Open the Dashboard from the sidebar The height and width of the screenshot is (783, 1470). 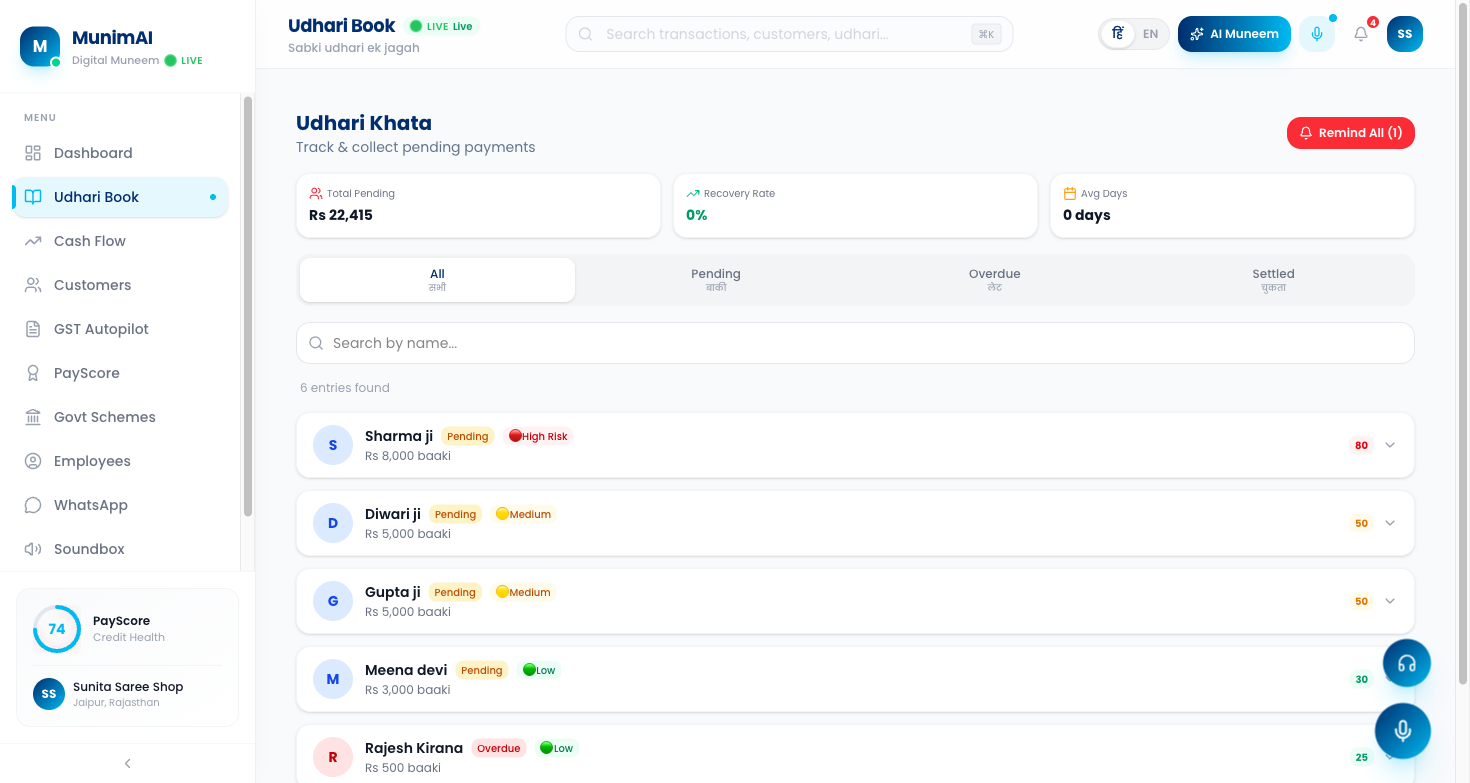tap(92, 152)
